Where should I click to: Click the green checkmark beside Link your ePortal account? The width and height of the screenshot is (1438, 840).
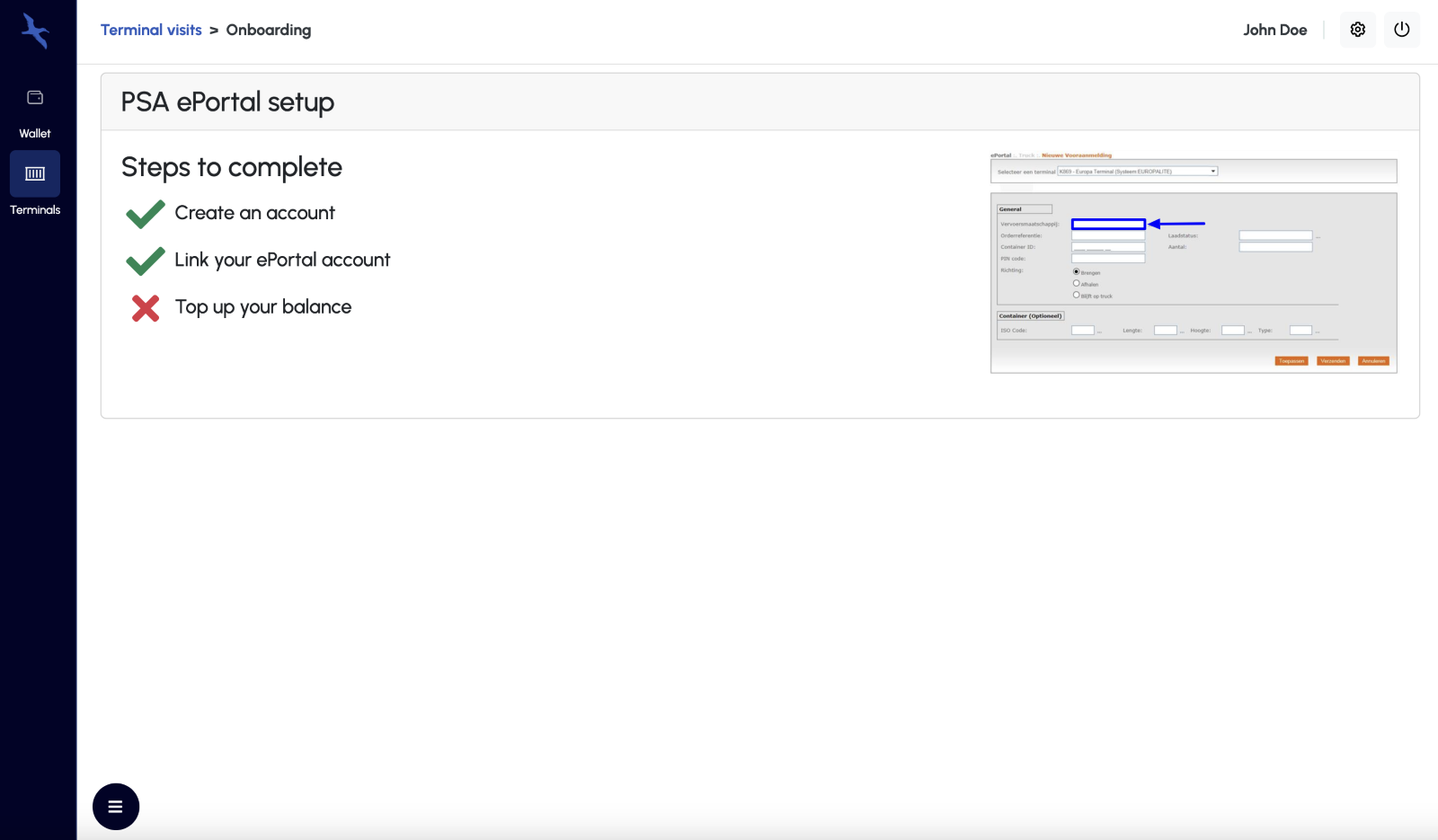click(x=145, y=261)
